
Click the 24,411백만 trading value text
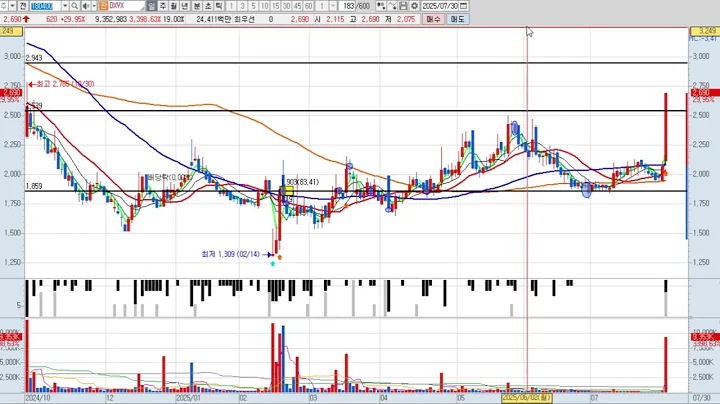click(x=213, y=19)
